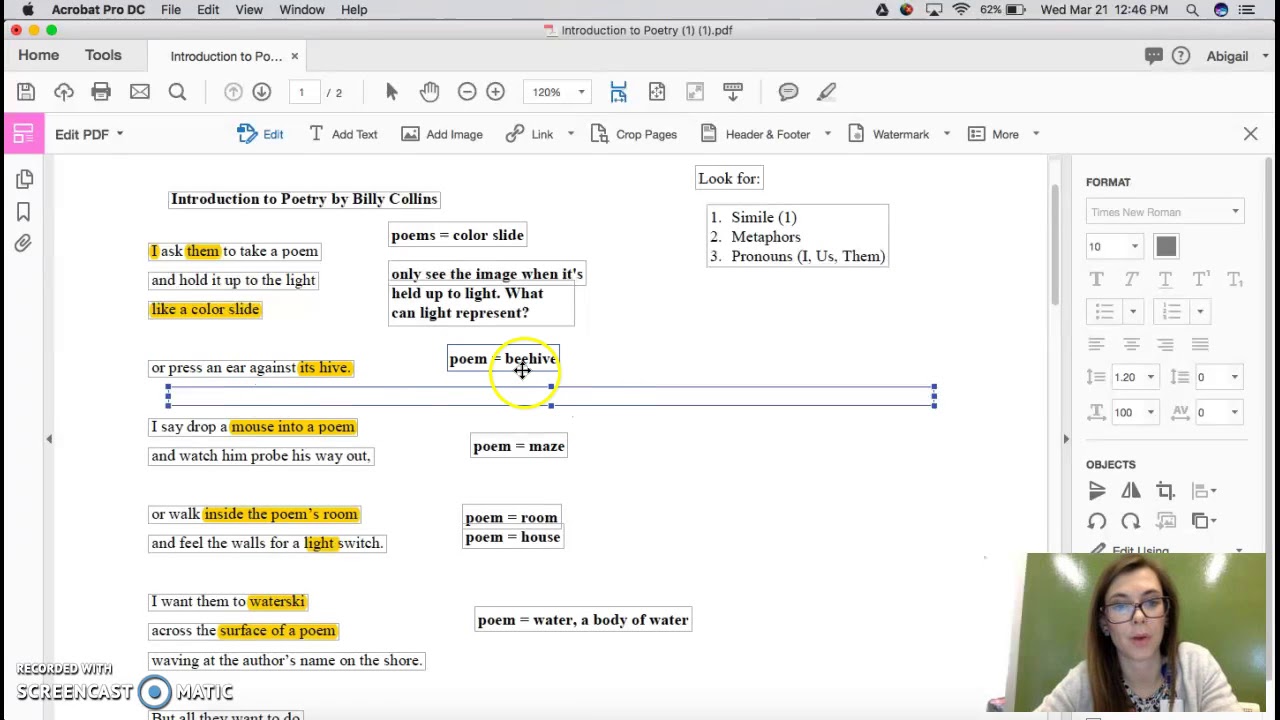Justify the text alignment
The width and height of the screenshot is (1280, 720).
1200,345
